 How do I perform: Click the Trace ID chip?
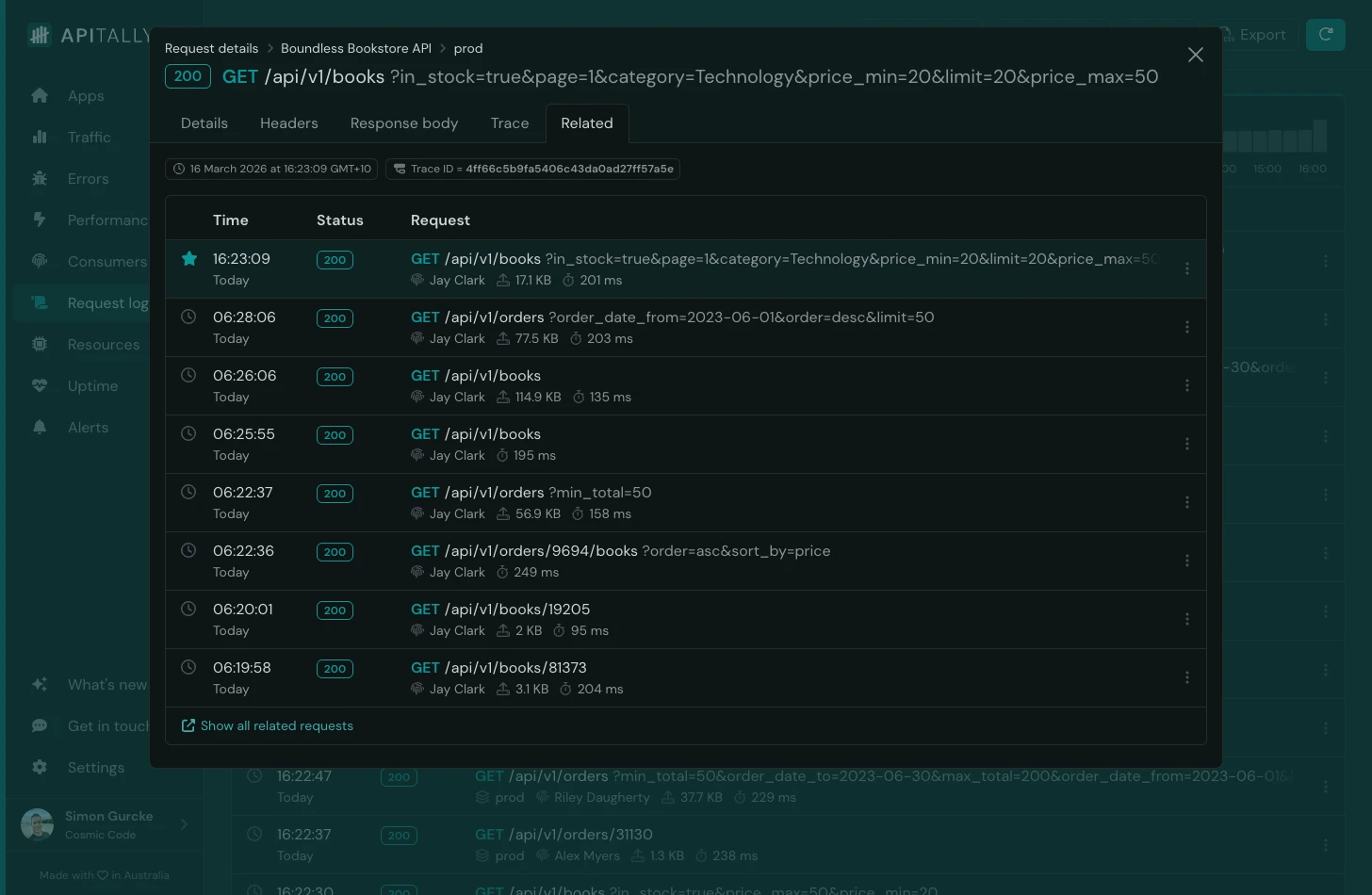(532, 169)
